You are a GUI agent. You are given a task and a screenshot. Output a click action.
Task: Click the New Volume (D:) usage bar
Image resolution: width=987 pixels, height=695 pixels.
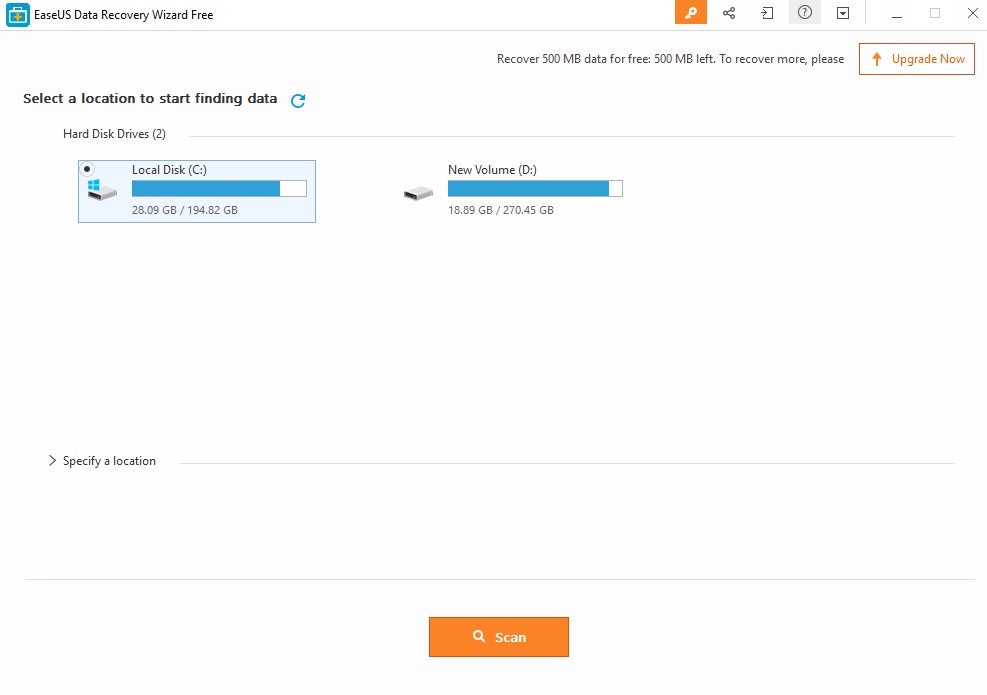pos(535,188)
